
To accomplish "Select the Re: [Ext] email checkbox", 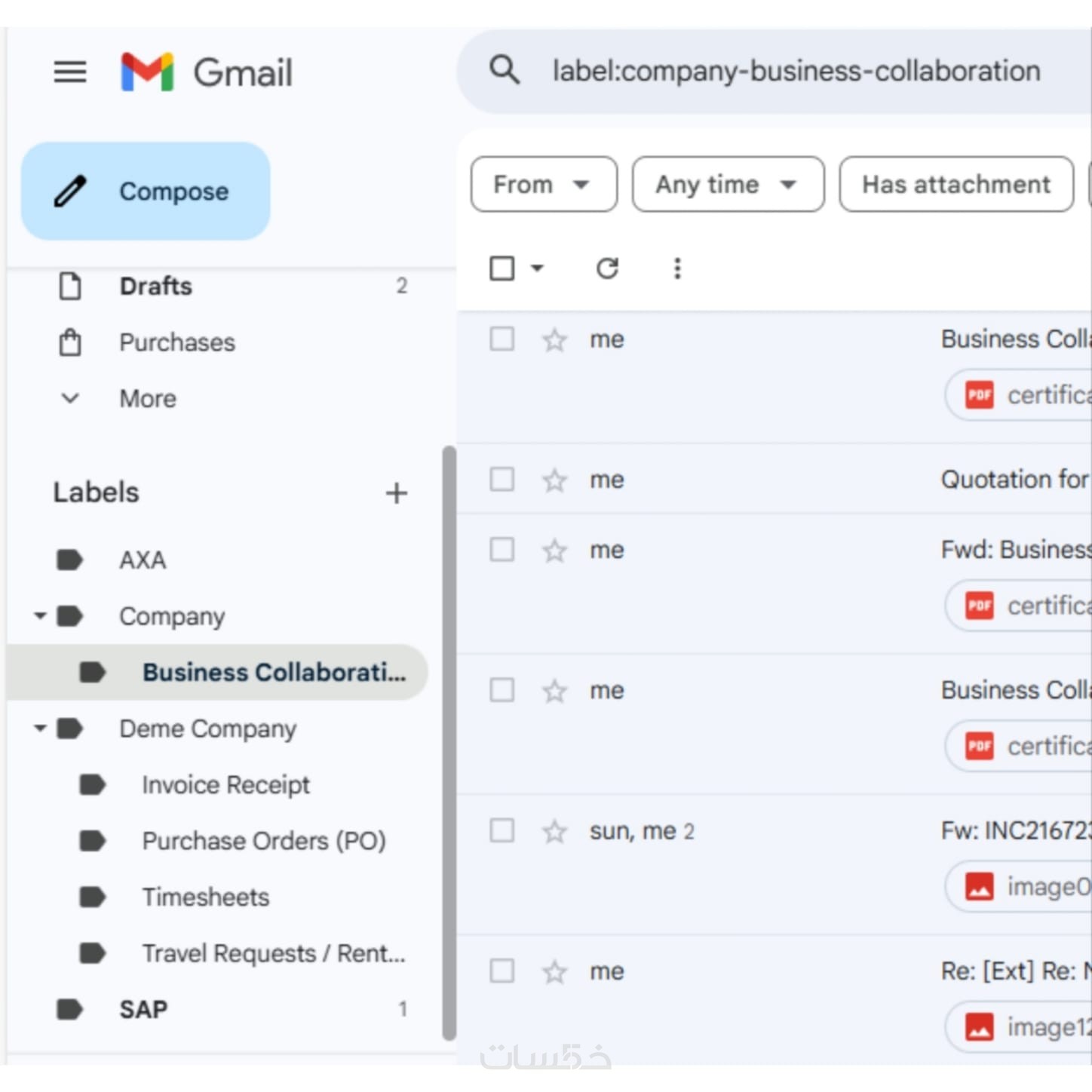I will 502,971.
